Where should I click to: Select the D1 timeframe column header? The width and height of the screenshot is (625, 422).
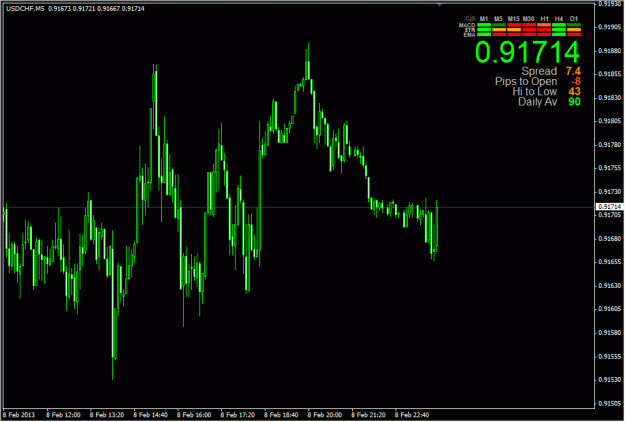point(574,19)
